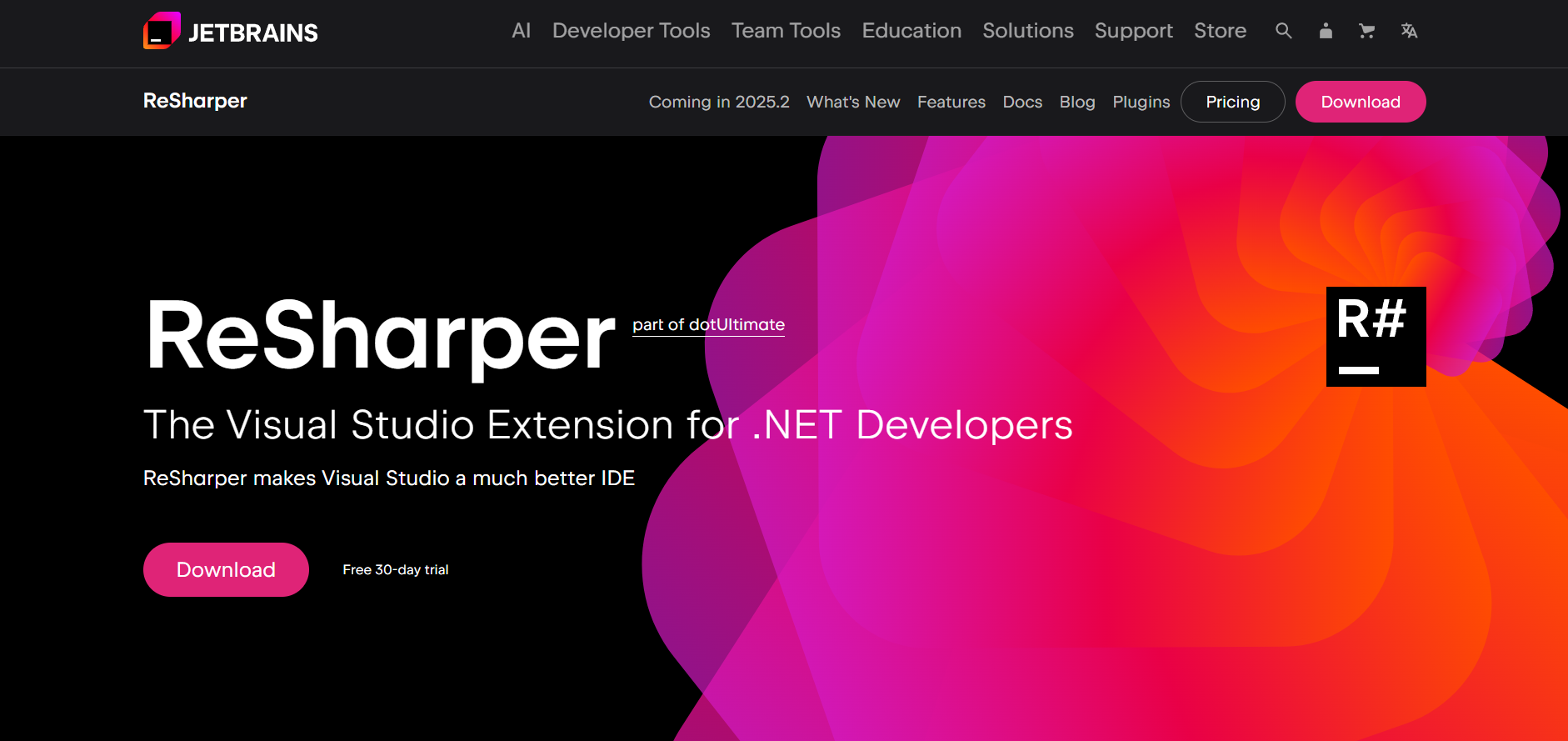Click the Download button in navigation bar
Image resolution: width=1568 pixels, height=741 pixels.
tap(1361, 102)
